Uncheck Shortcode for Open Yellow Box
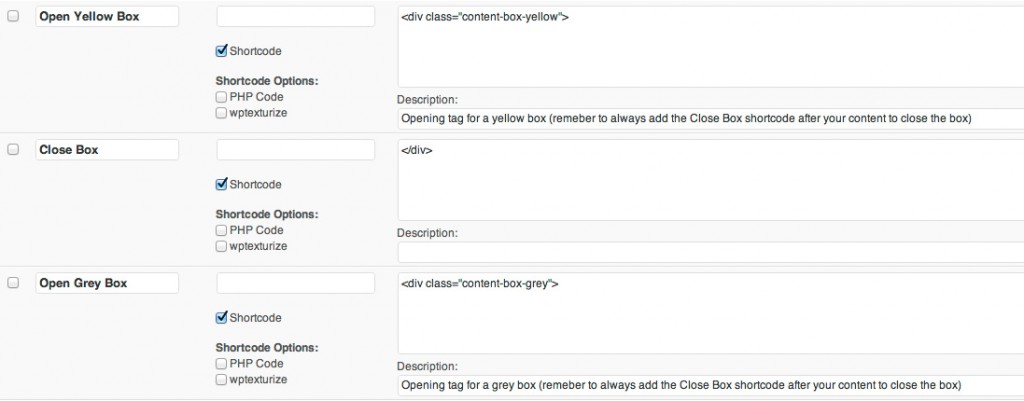 click(221, 50)
